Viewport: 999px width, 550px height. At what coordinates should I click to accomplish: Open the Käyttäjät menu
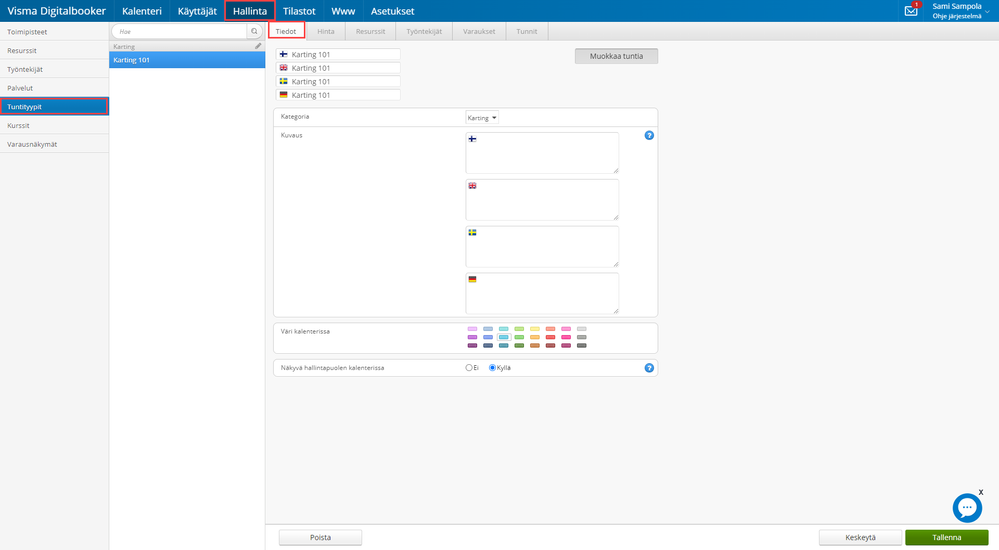click(x=197, y=11)
